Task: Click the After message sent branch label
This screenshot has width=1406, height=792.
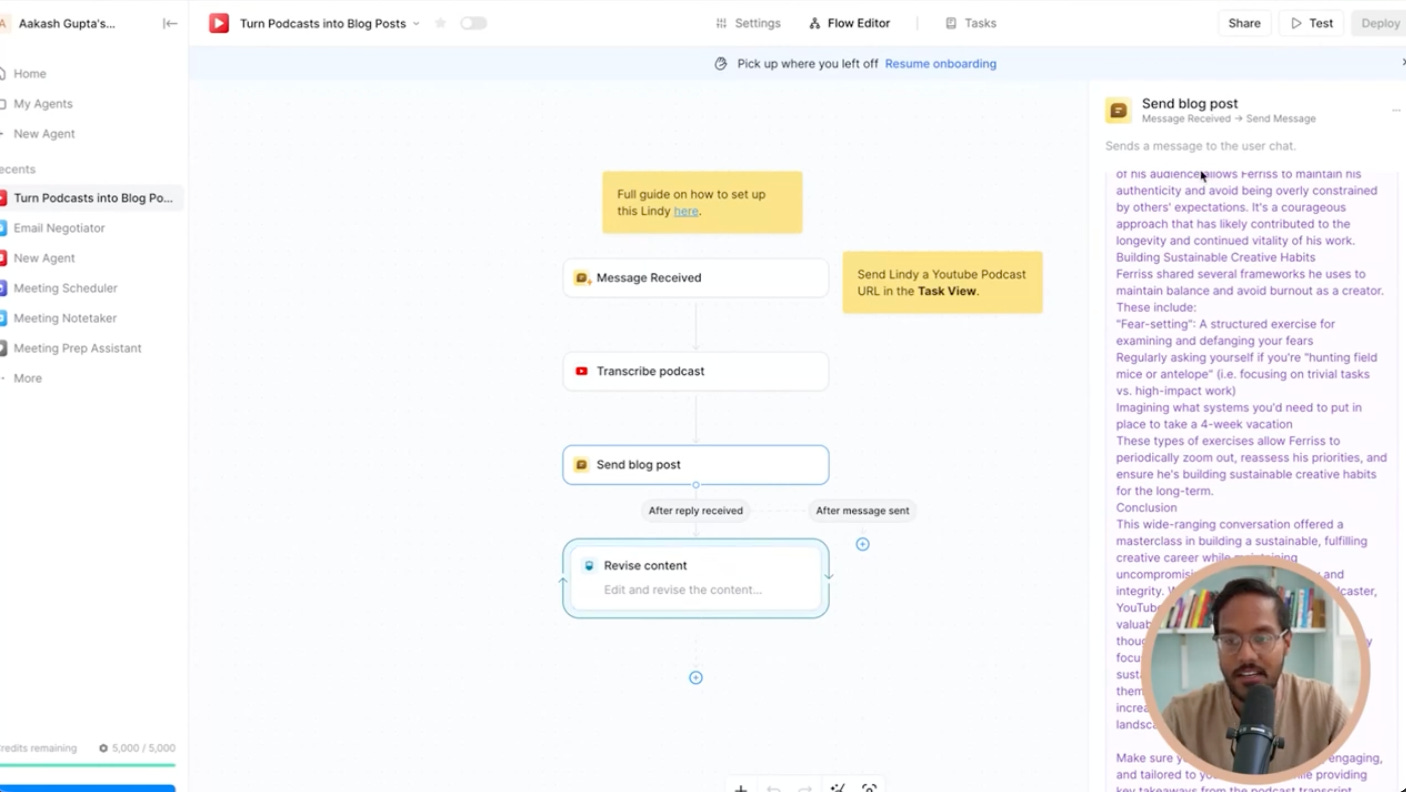Action: 862,510
